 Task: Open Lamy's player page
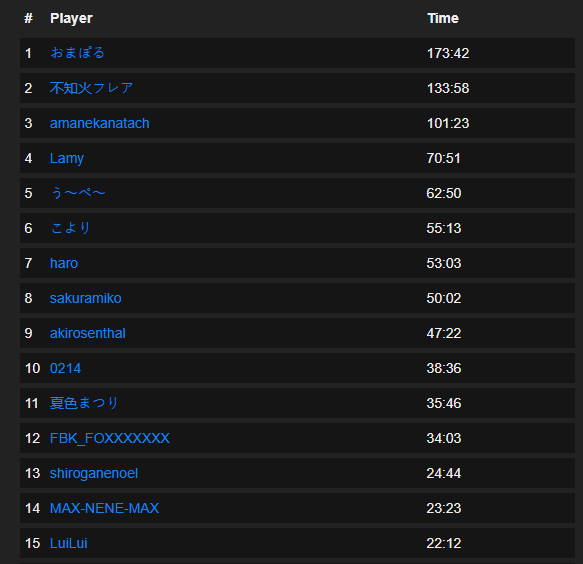point(67,158)
